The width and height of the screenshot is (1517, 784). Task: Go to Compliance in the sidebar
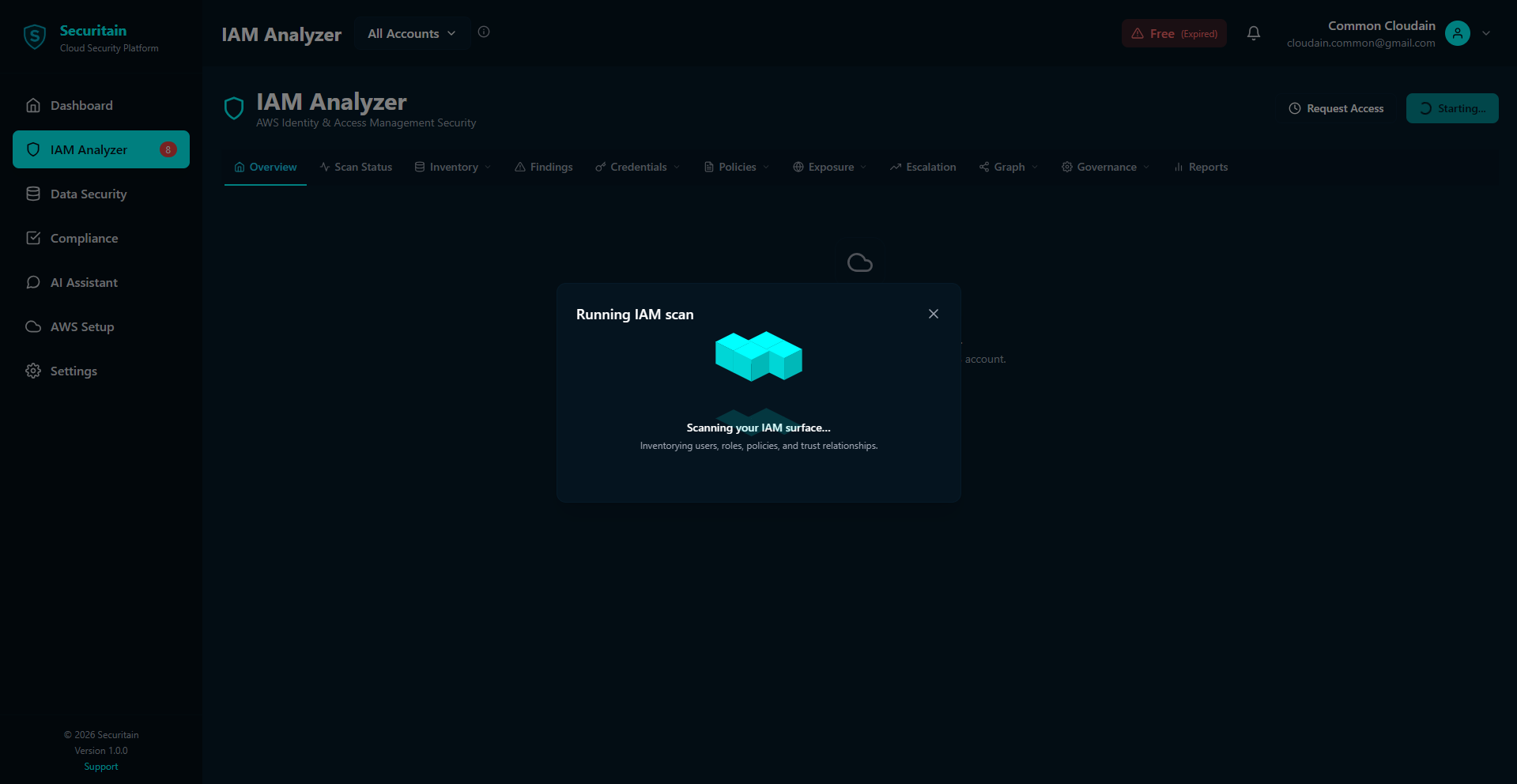point(101,238)
